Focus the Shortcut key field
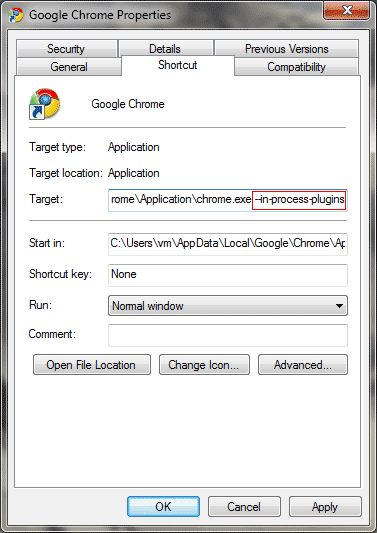 click(228, 275)
